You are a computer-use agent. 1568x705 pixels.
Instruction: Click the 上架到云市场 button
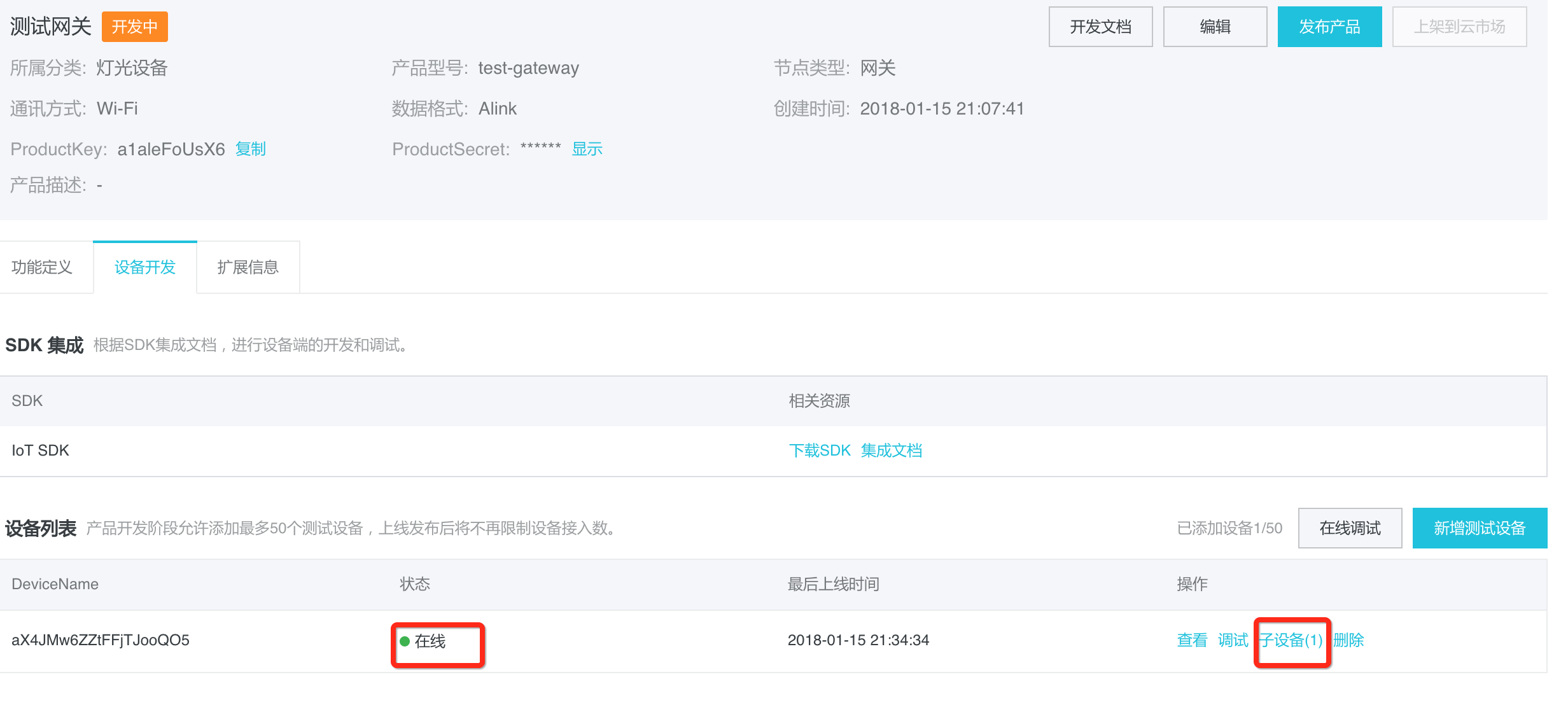pos(1459,27)
